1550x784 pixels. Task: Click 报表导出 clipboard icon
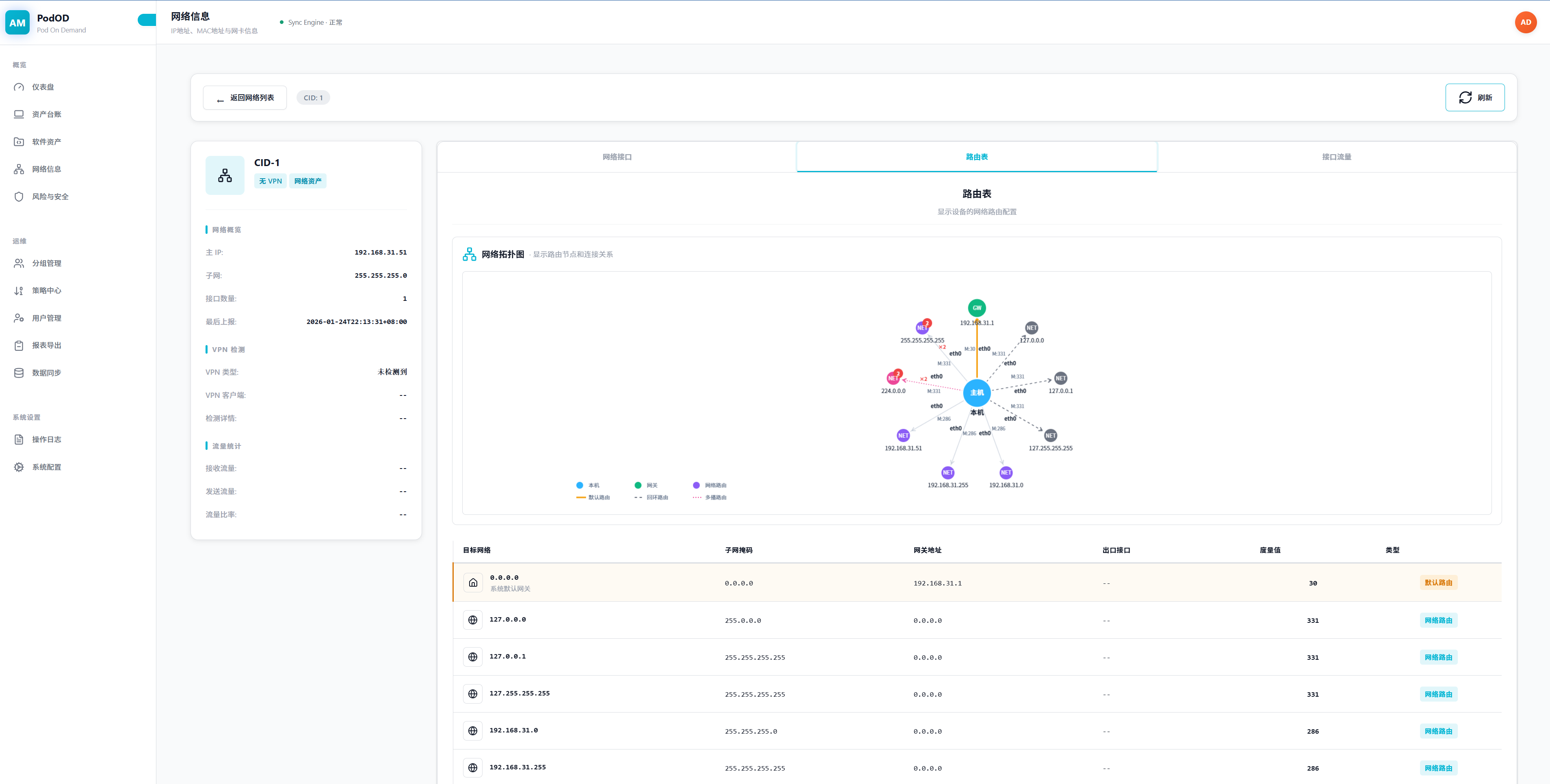point(19,345)
